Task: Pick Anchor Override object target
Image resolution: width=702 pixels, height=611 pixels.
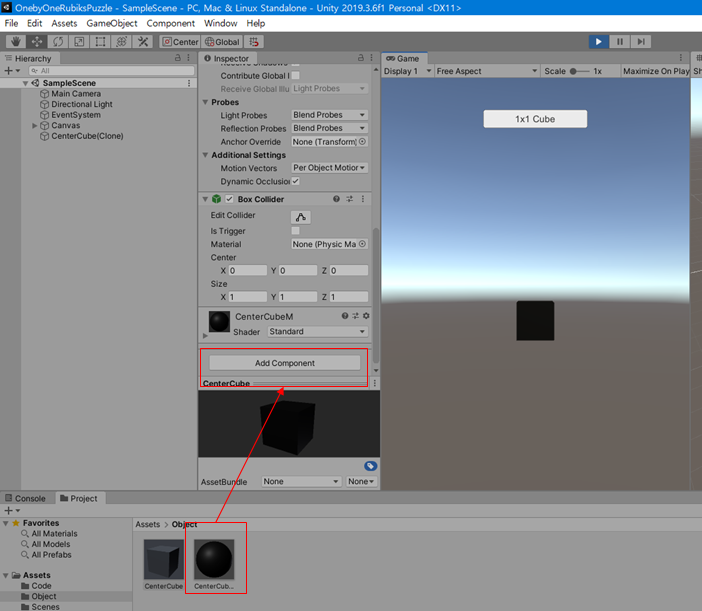Action: (x=362, y=141)
